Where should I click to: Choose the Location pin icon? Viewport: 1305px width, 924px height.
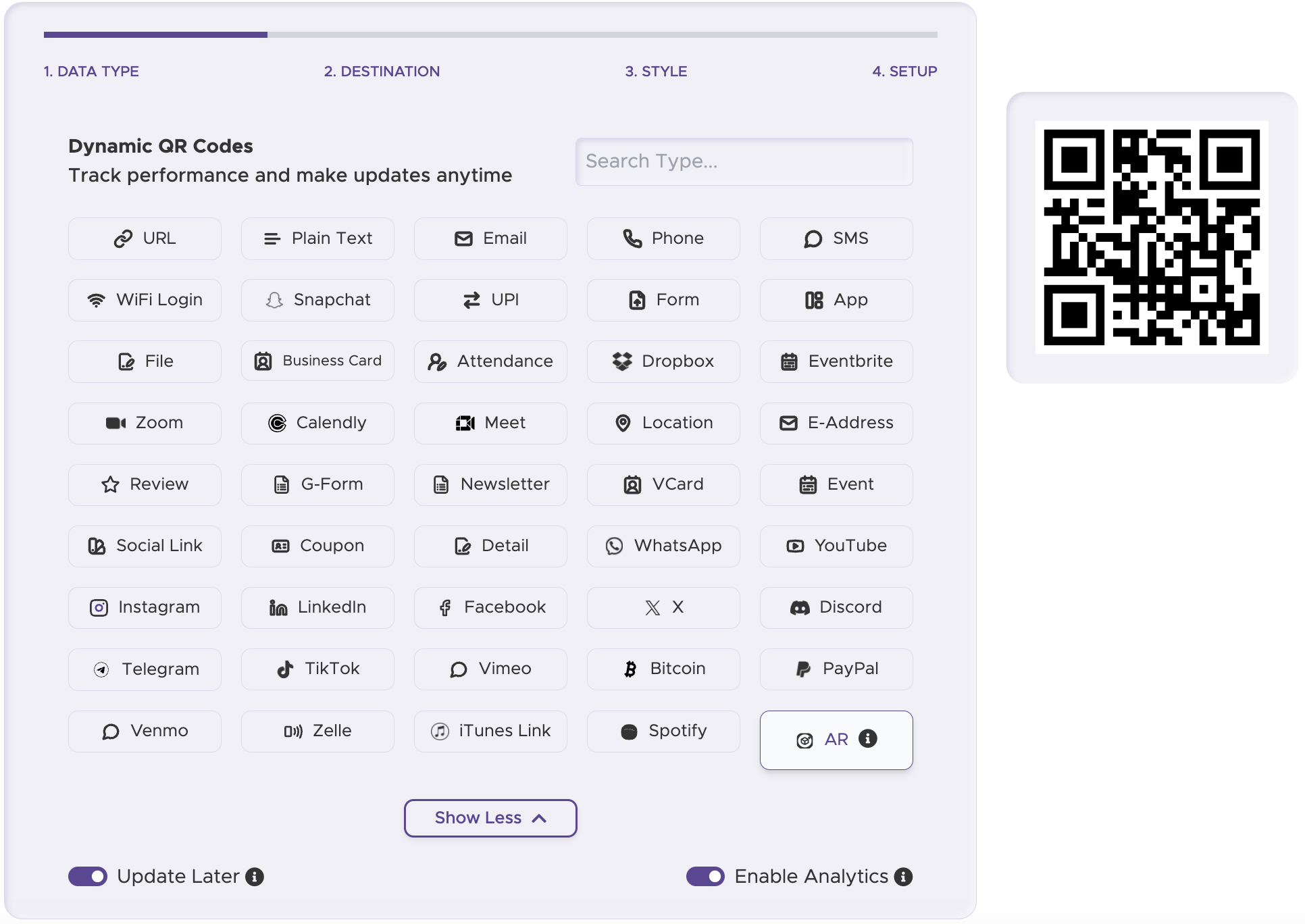pyautogui.click(x=623, y=423)
